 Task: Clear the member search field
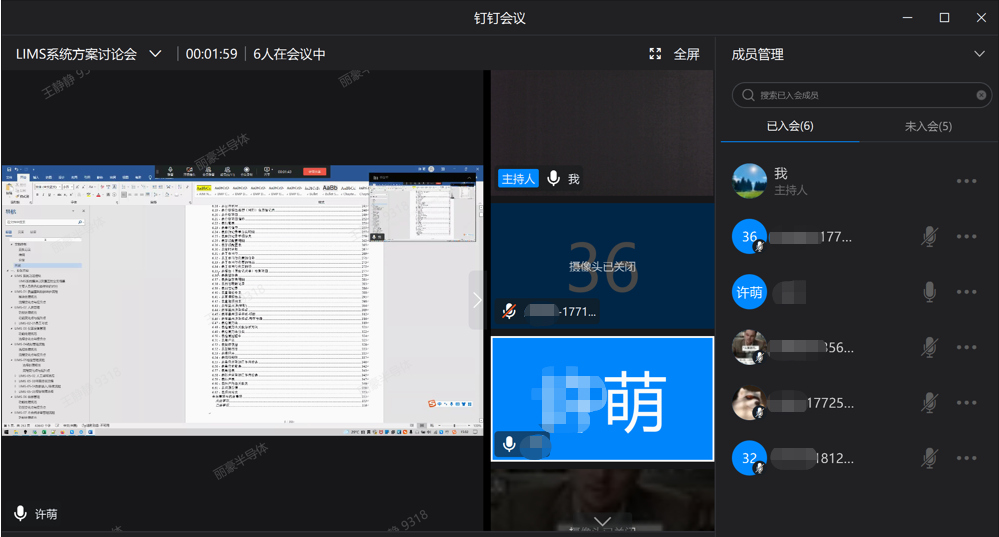[x=981, y=95]
